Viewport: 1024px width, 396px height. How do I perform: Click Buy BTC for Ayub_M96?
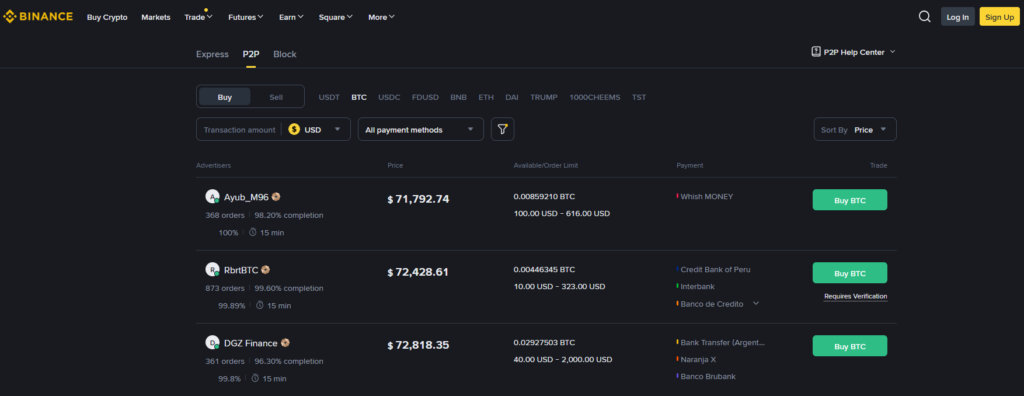850,200
